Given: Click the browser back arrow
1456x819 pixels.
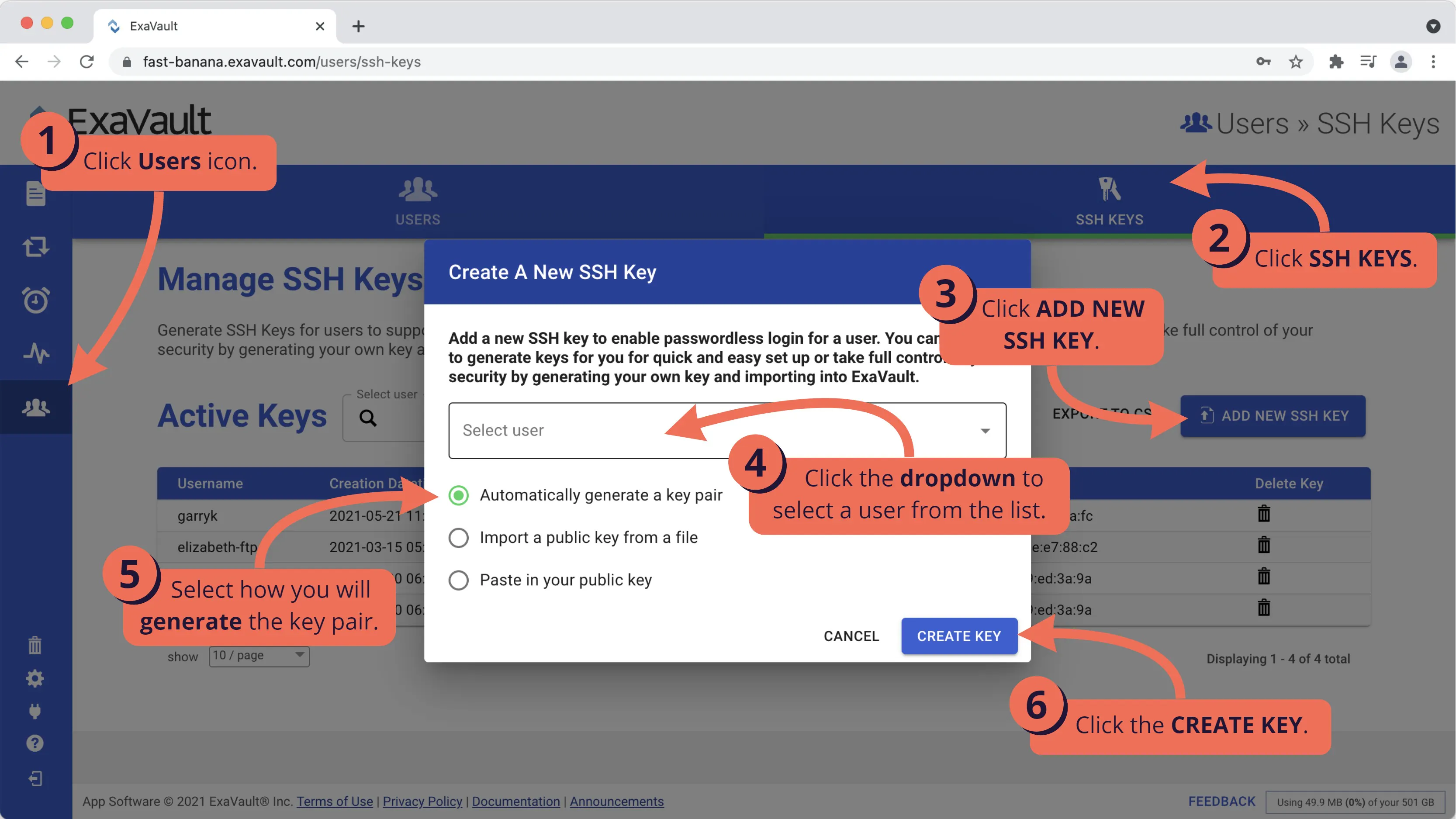Looking at the screenshot, I should (21, 62).
